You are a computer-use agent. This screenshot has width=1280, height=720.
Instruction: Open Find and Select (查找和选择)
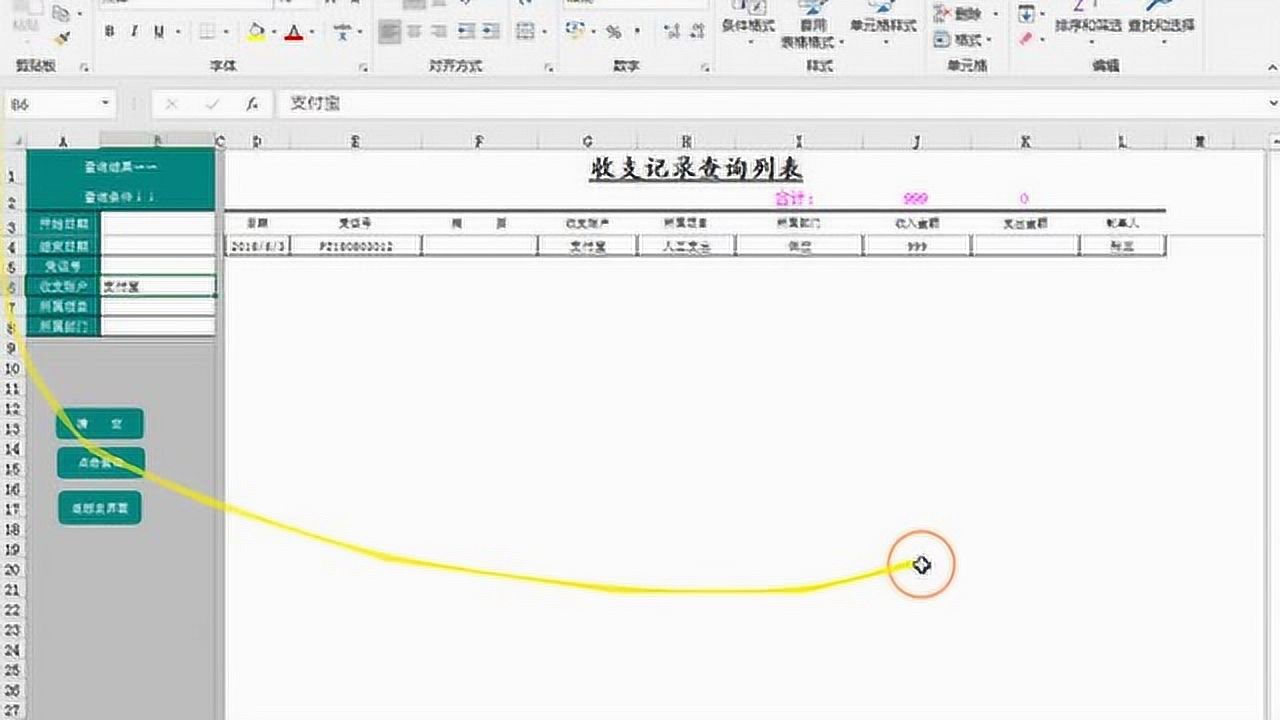pos(1161,20)
